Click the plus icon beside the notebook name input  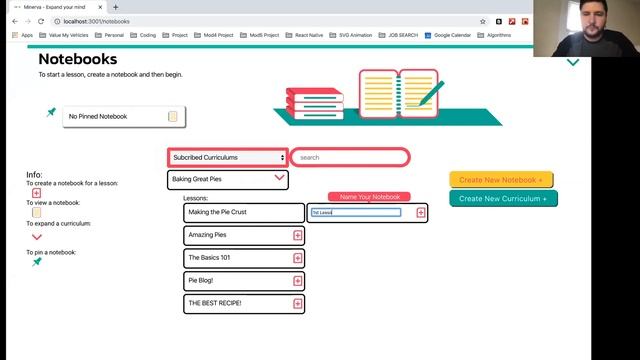pos(420,213)
